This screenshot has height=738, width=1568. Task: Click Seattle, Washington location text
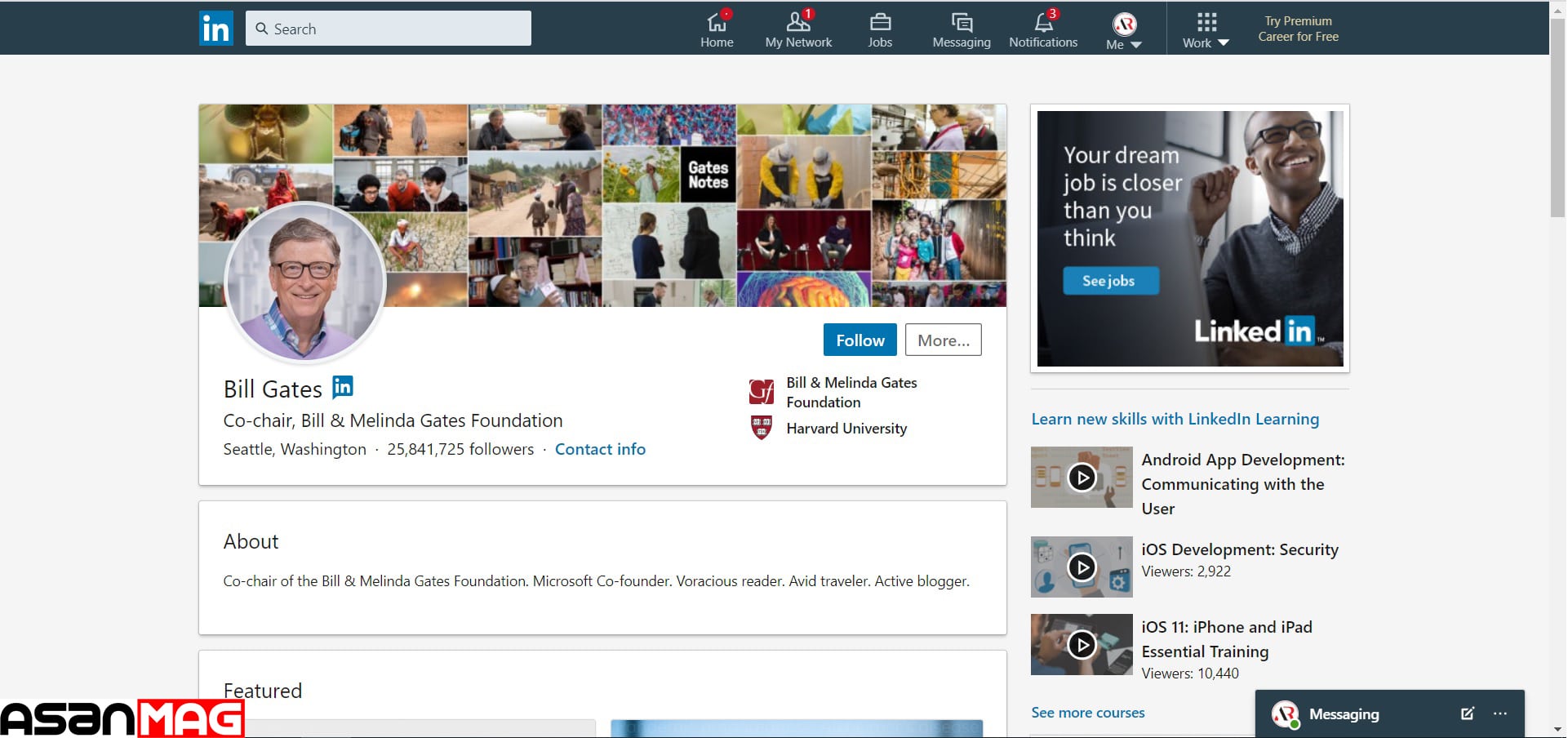click(x=295, y=449)
